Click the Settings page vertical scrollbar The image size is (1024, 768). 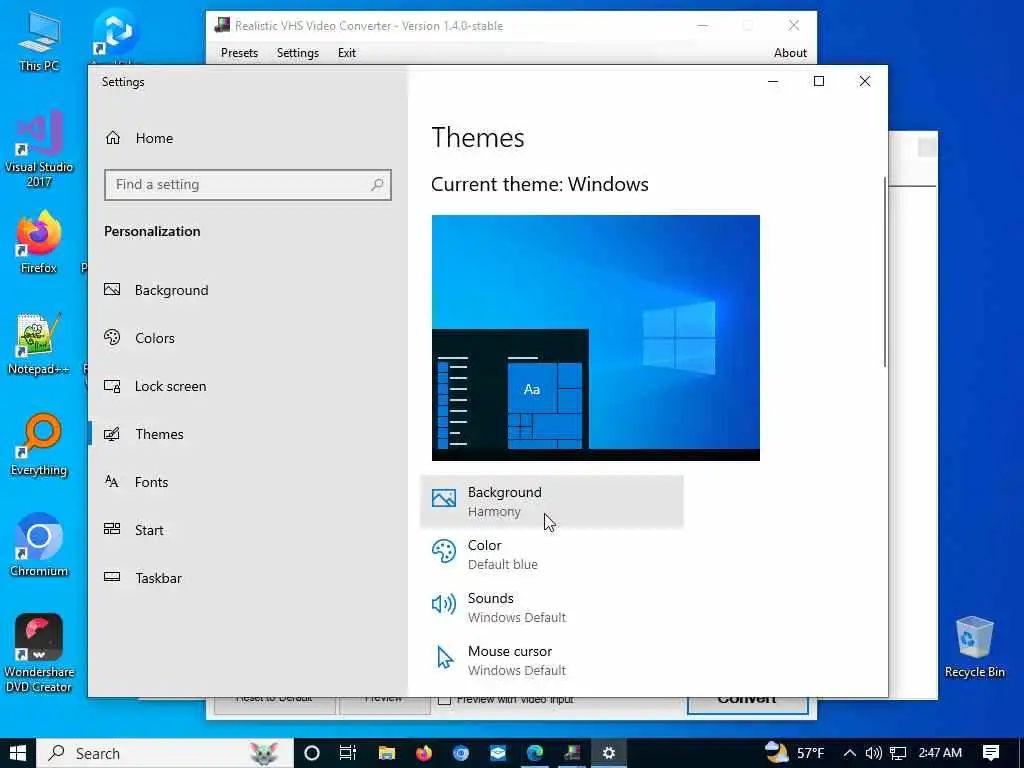(885, 271)
